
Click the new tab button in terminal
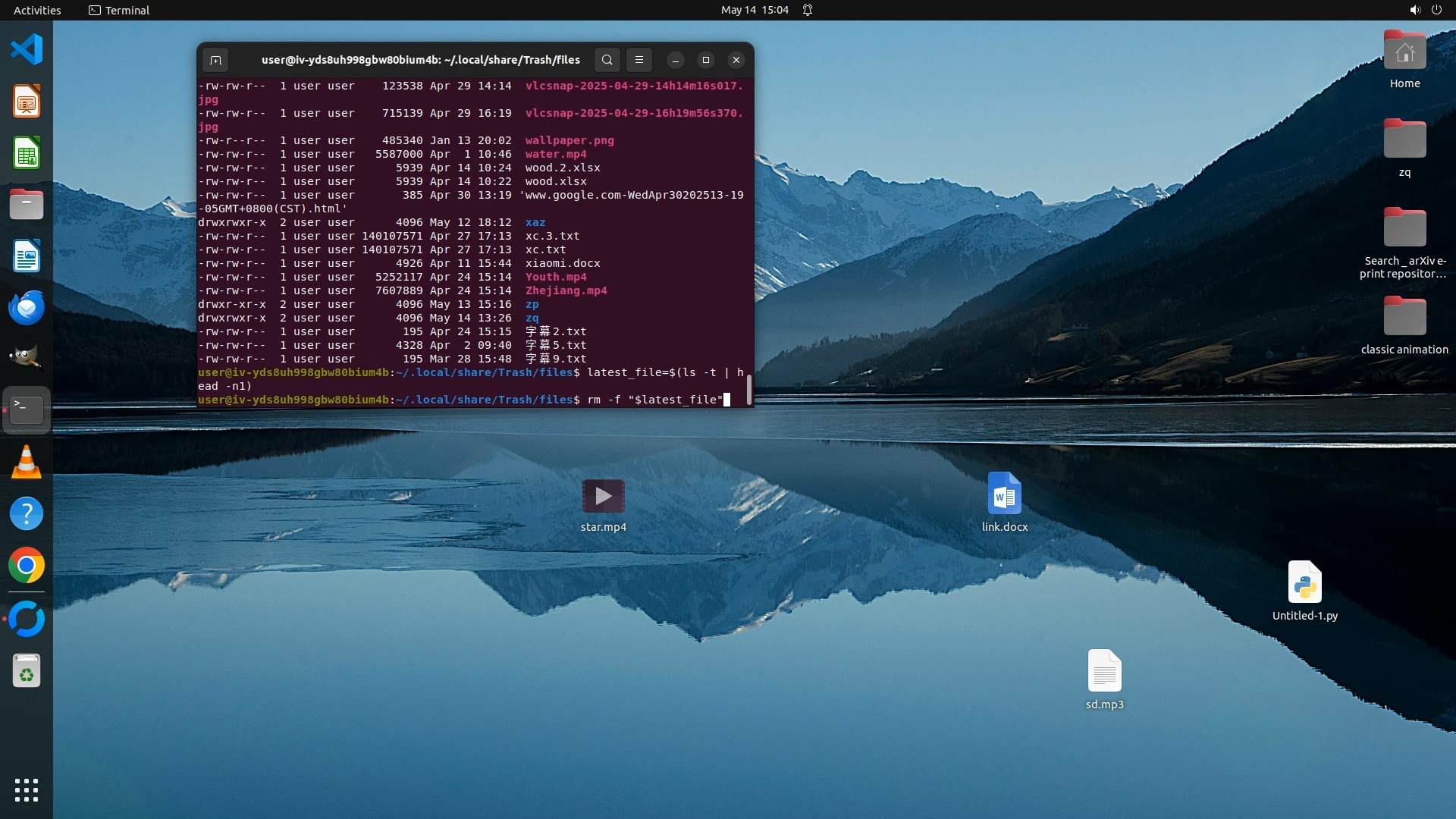coord(215,60)
